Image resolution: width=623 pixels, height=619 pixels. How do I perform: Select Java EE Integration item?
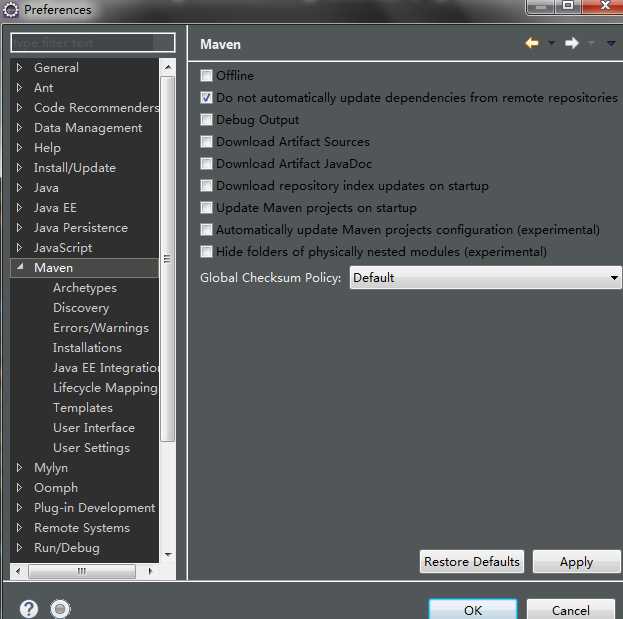106,368
